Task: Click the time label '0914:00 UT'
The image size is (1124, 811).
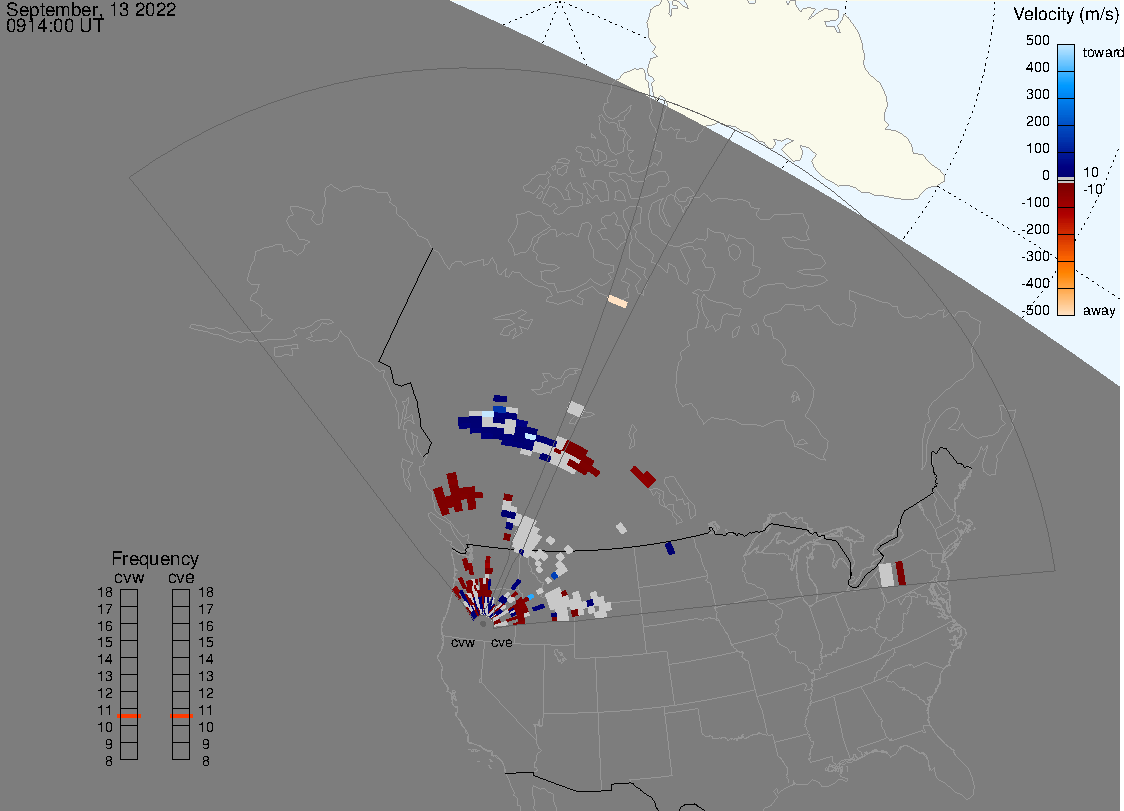Action: (54, 26)
